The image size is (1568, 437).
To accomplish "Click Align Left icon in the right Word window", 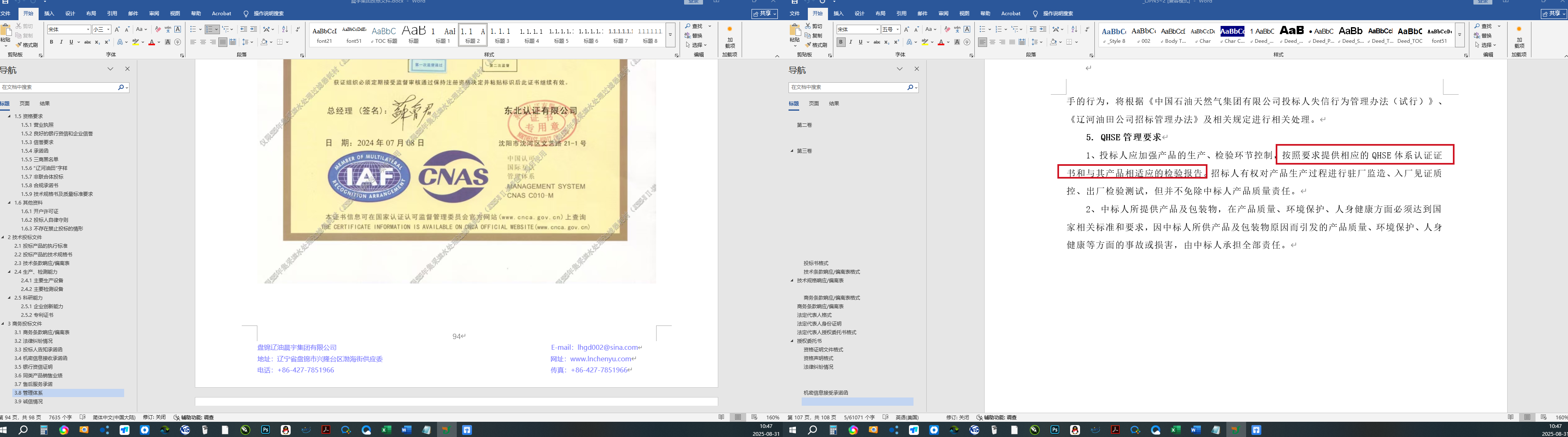I will (x=983, y=42).
